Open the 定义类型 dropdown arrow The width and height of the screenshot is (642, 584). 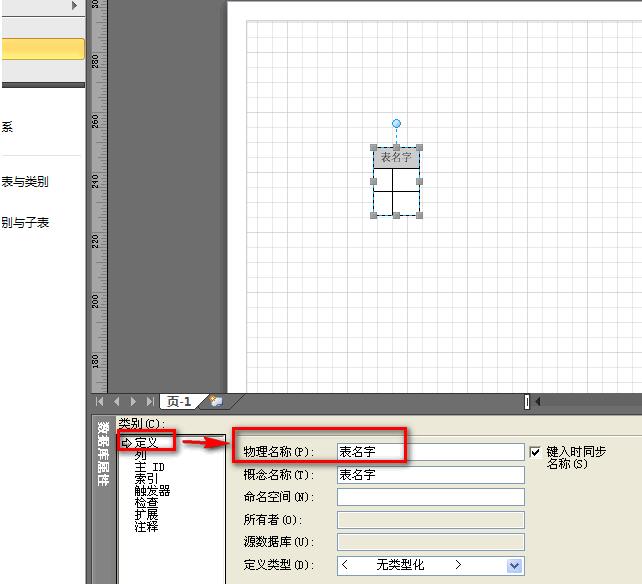(x=514, y=566)
